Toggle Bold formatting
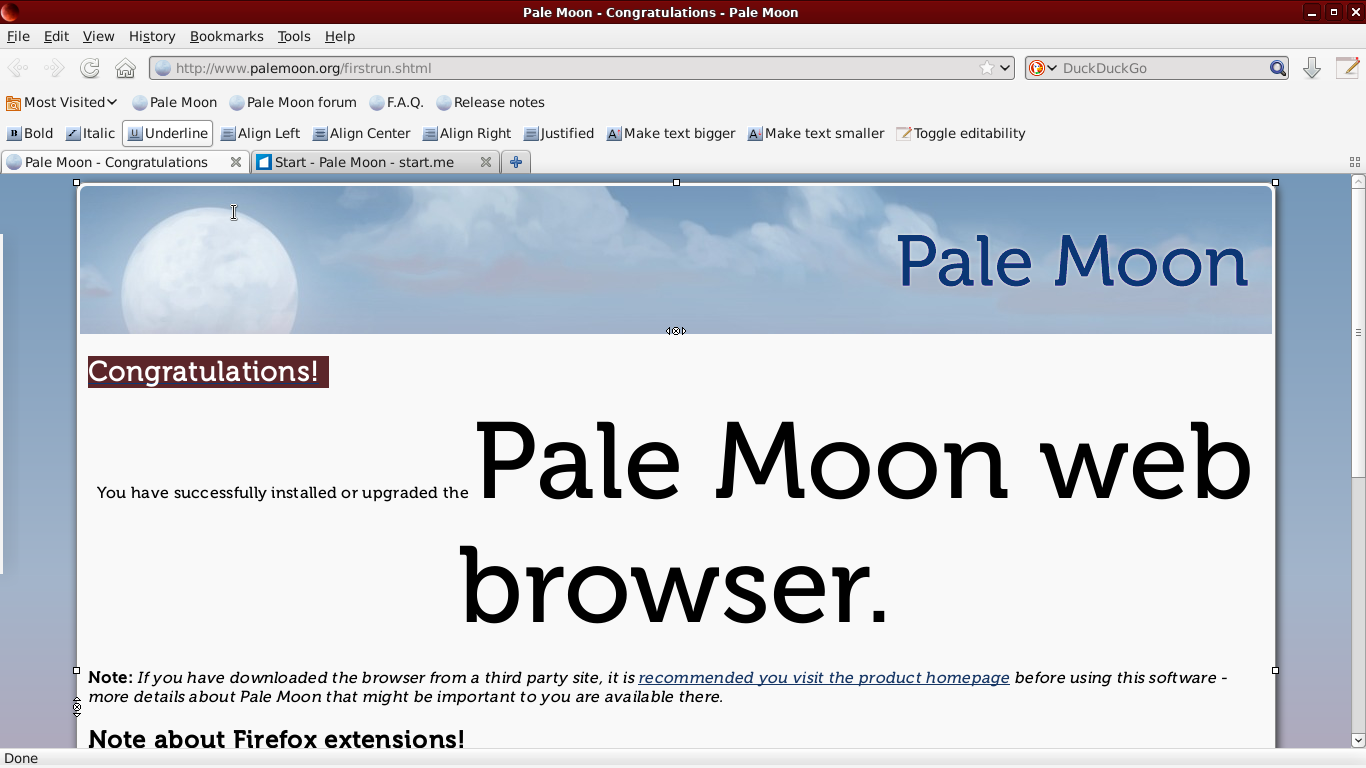Screen dimensions: 1366x768 (30, 133)
